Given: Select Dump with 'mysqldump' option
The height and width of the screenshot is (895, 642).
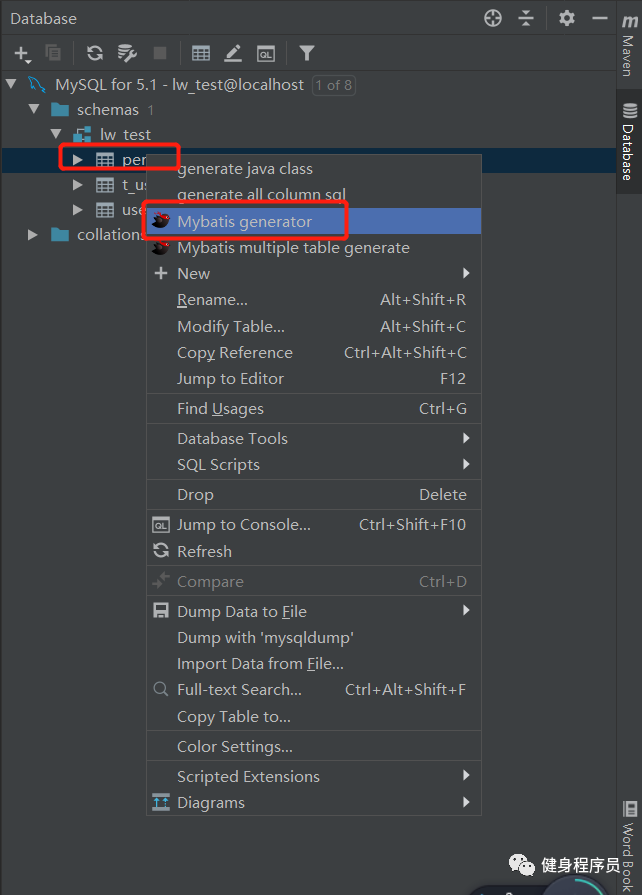Looking at the screenshot, I should (265, 638).
